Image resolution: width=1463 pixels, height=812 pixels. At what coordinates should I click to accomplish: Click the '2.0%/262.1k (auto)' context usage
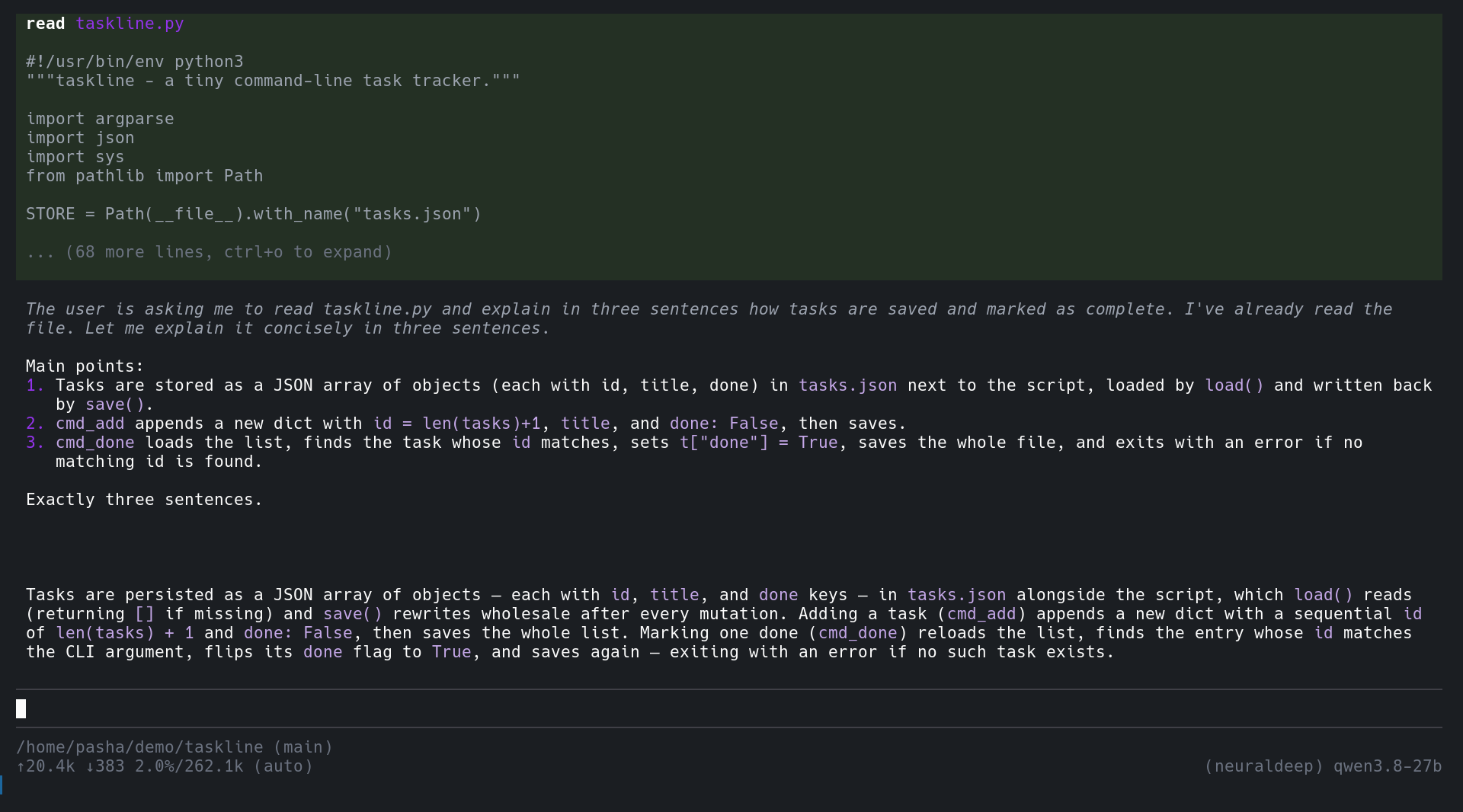(224, 766)
